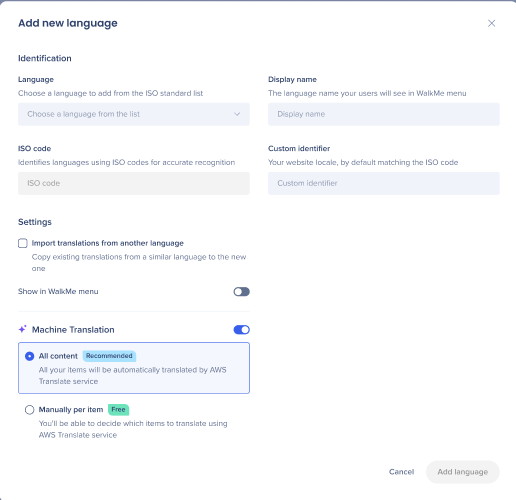This screenshot has height=500, width=516.
Task: Close the Add new language dialog
Action: coord(491,23)
